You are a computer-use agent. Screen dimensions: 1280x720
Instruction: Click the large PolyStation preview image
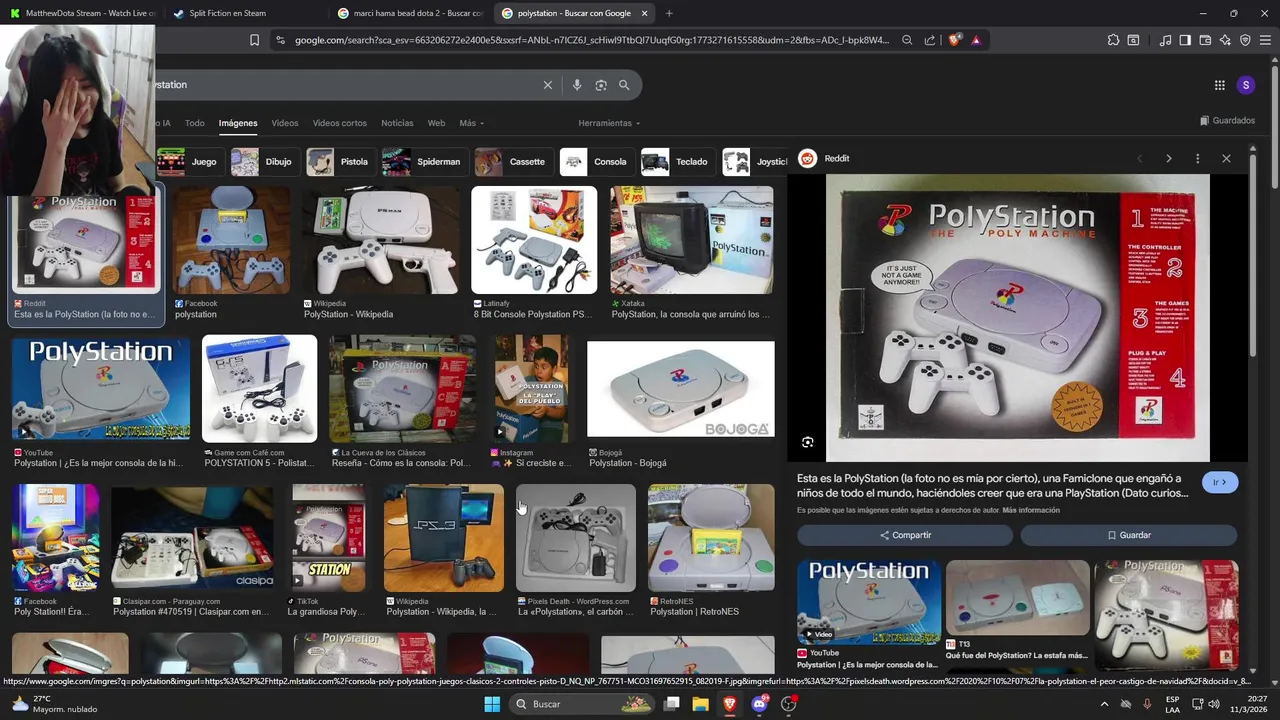pos(1018,318)
